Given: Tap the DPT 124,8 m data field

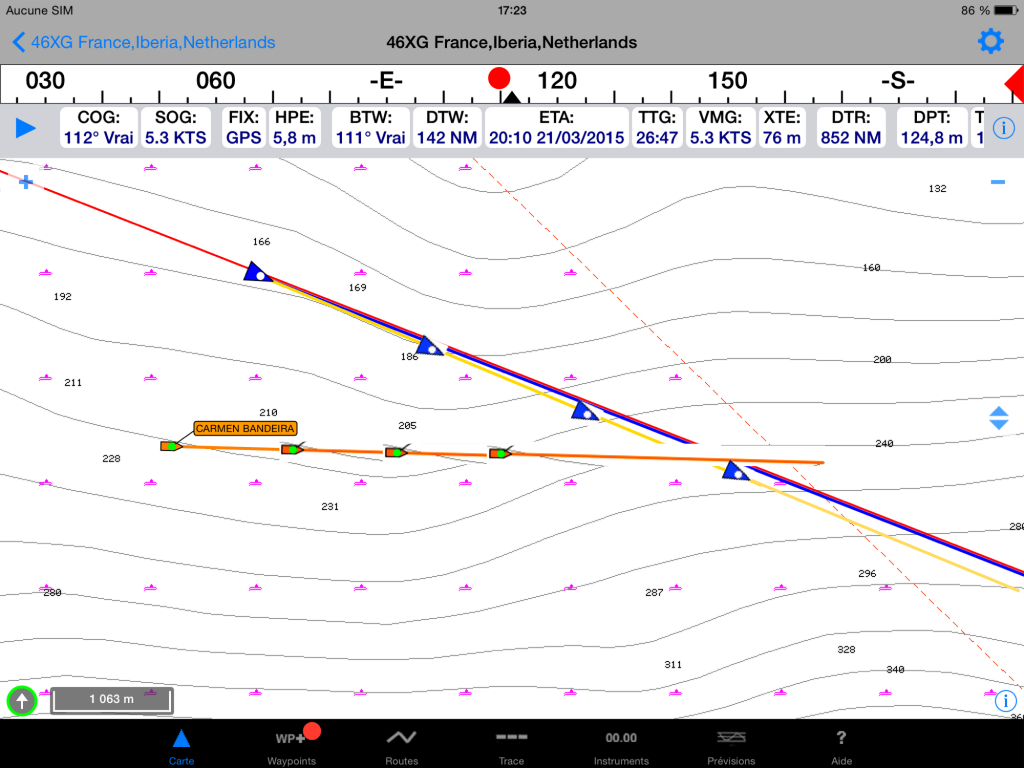Looking at the screenshot, I should 932,127.
